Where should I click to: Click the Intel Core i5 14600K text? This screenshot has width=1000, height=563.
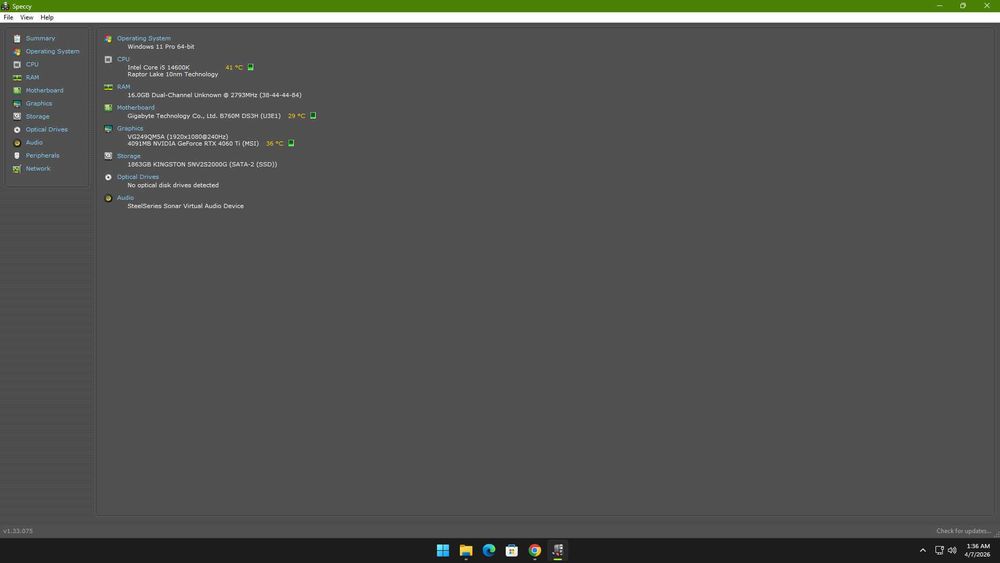pos(158,67)
